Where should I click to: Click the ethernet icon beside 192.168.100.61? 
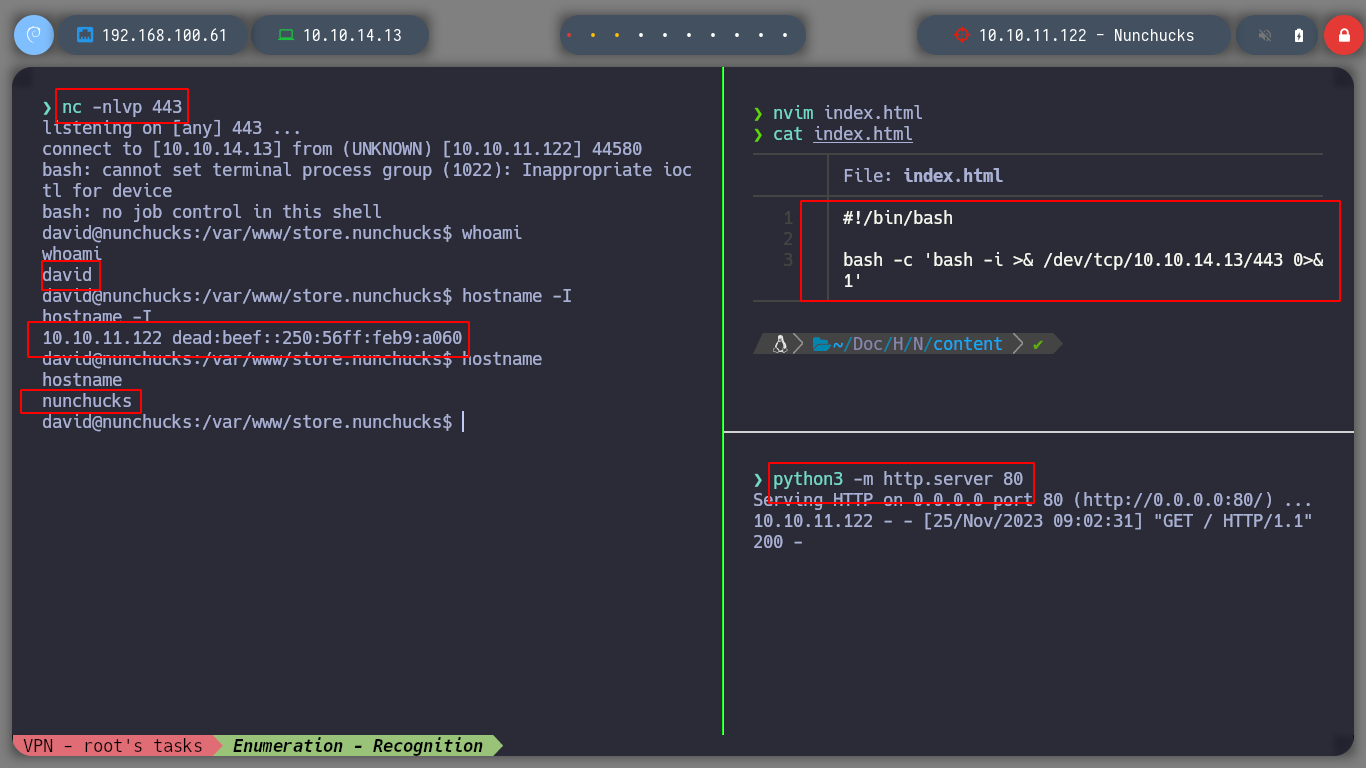[85, 35]
